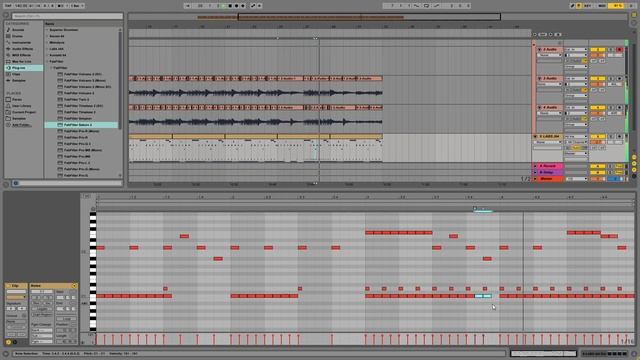Fold the 3 Audio track
The height and width of the screenshot is (360, 640).
[540, 78]
